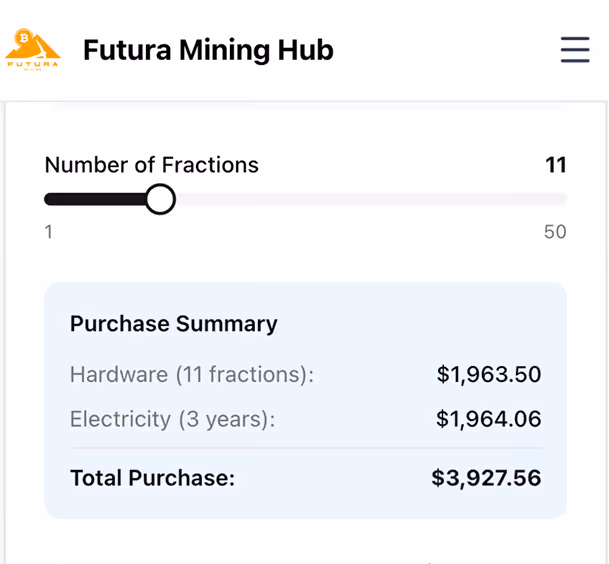This screenshot has height=564, width=609.
Task: Click the current fractions value 11
Action: point(556,165)
